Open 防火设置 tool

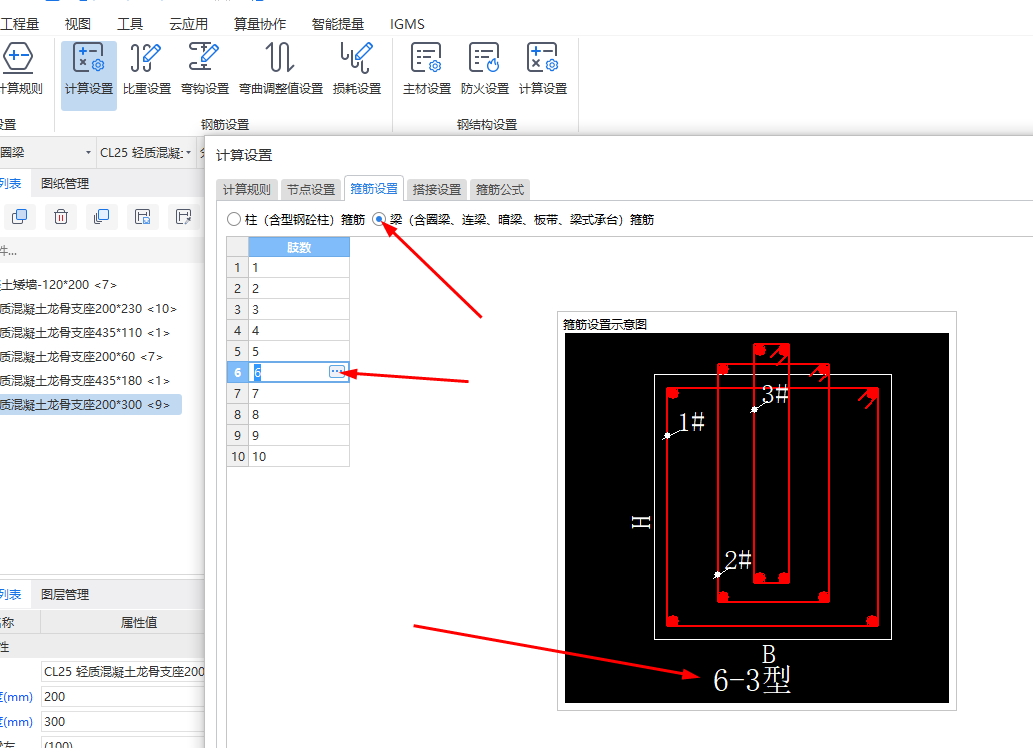(485, 69)
